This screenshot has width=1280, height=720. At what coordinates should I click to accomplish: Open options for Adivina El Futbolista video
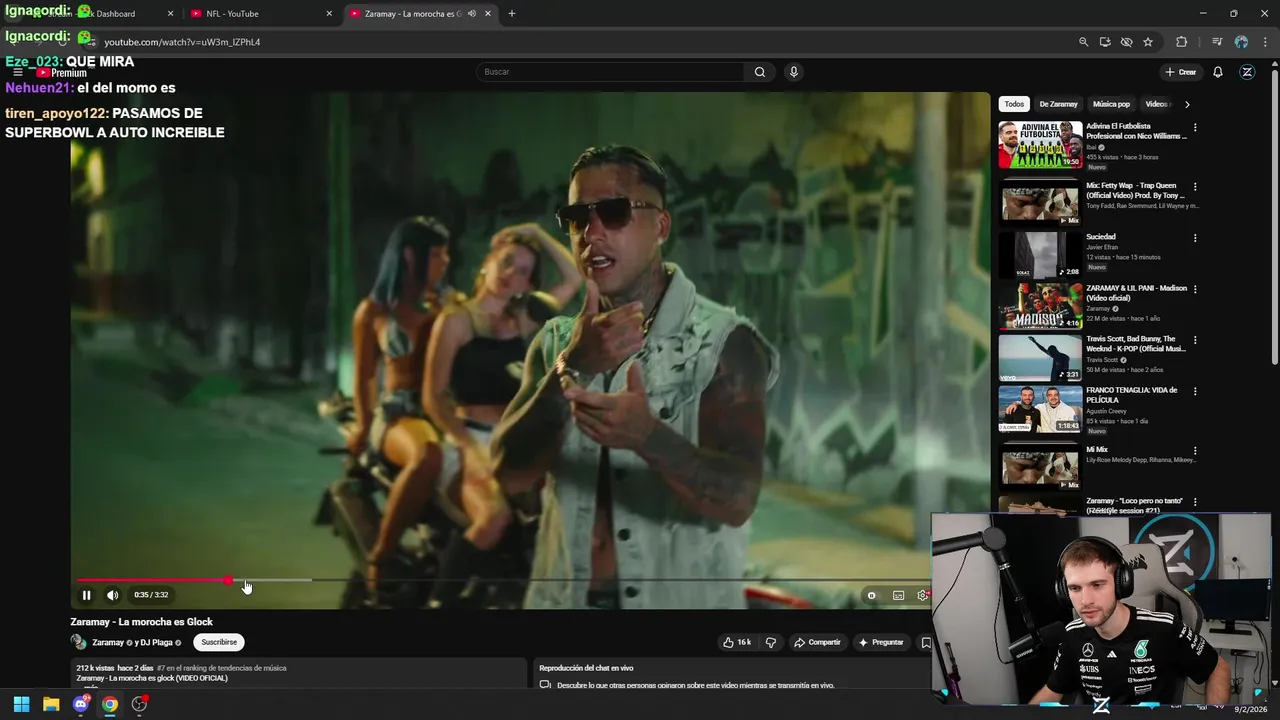pyautogui.click(x=1194, y=128)
